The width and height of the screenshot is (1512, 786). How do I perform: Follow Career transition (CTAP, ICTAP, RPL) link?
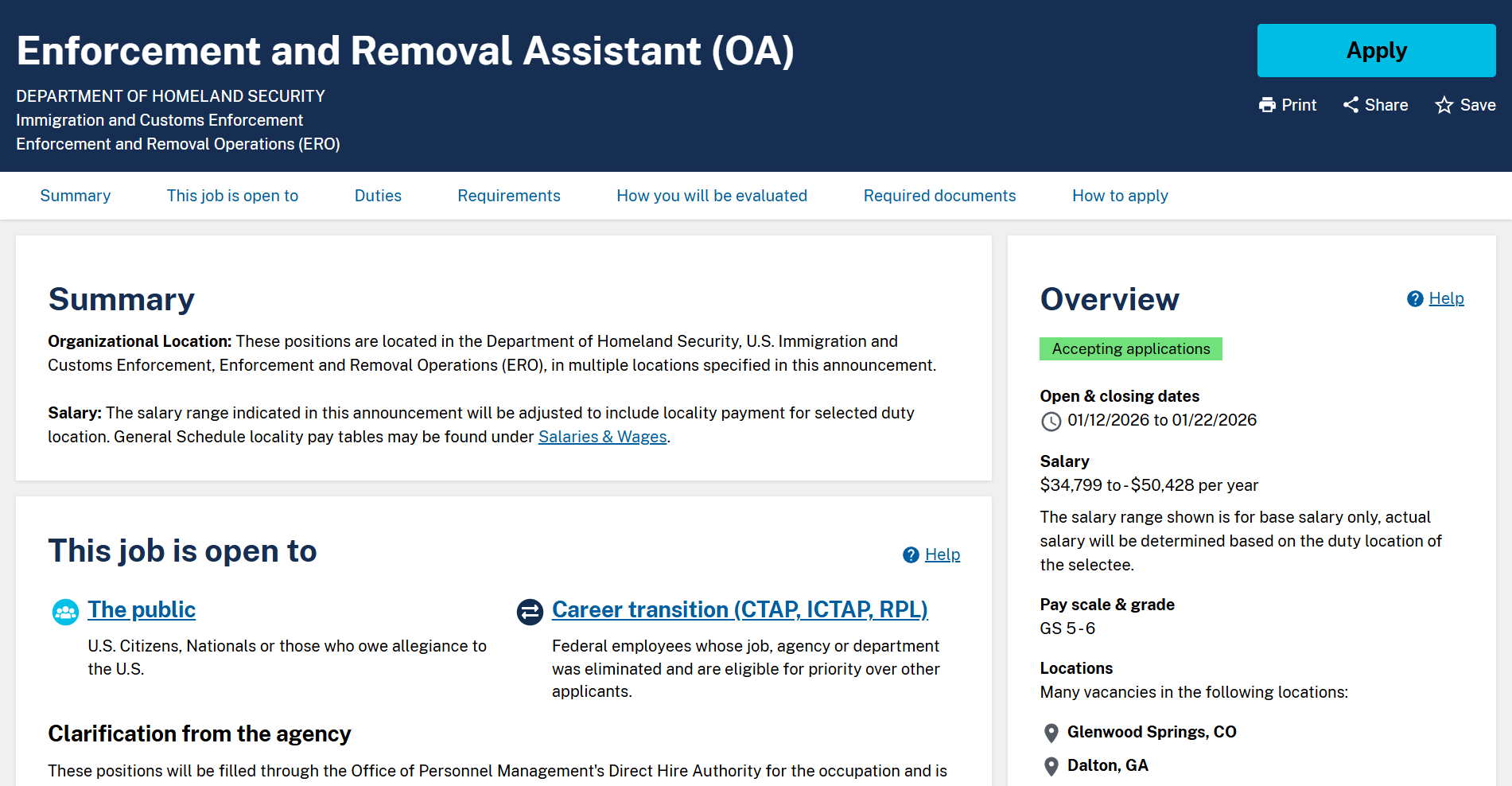tap(740, 609)
